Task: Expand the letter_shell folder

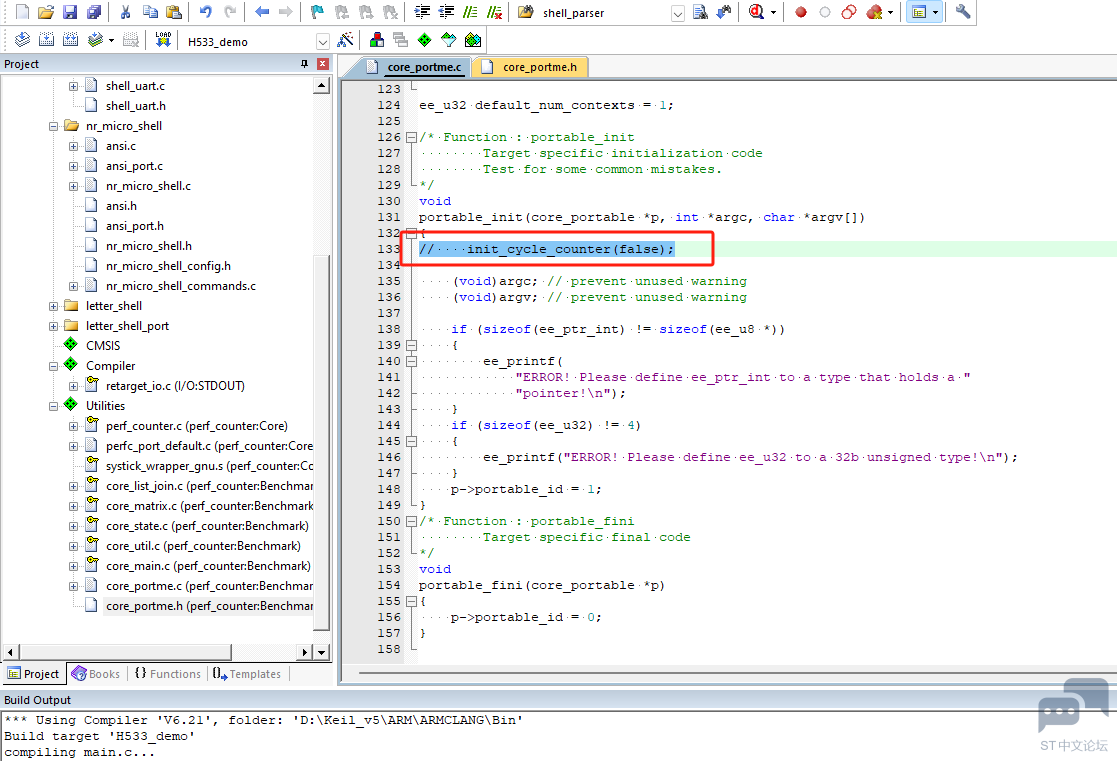Action: point(53,306)
